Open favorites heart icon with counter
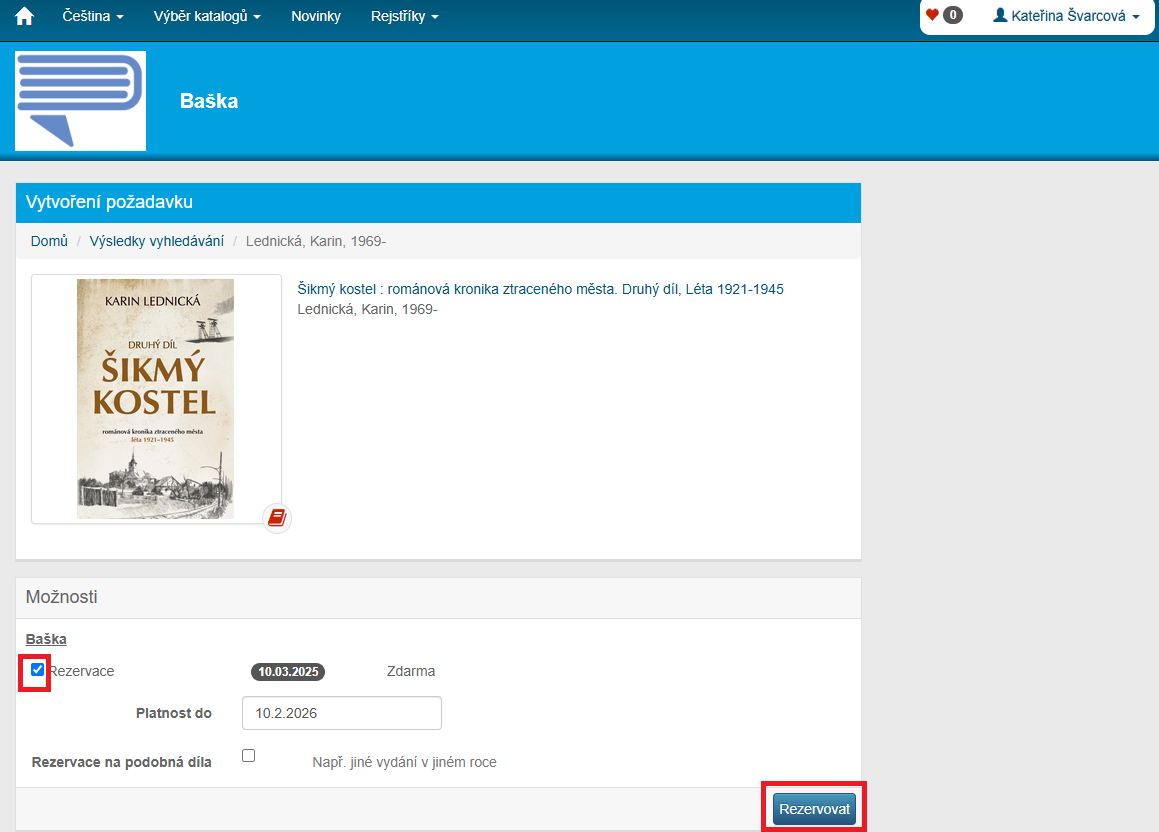Viewport: 1159px width, 832px height. click(943, 15)
